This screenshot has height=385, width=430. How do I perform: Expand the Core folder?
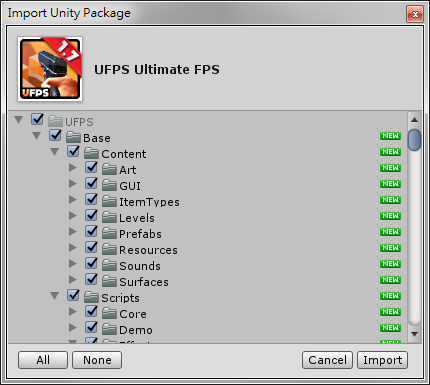(x=73, y=311)
